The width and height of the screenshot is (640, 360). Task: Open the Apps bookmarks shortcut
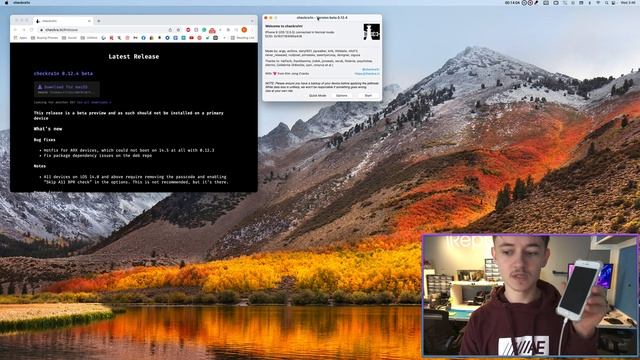pos(20,38)
